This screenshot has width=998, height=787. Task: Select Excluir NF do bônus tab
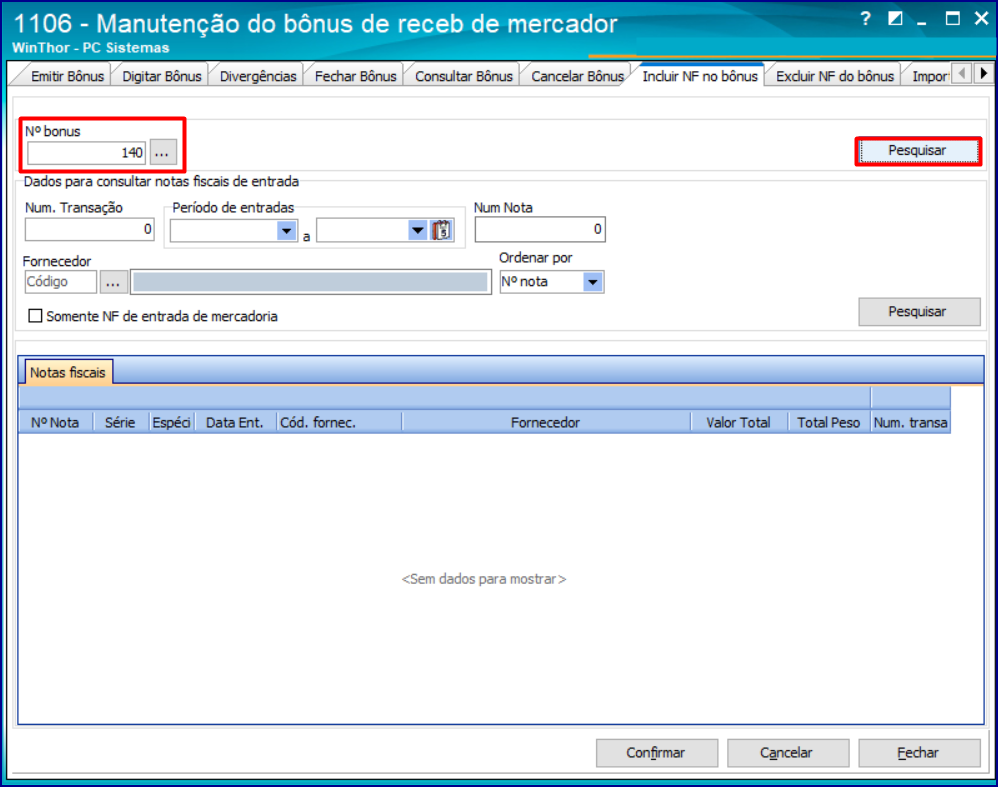tap(834, 76)
